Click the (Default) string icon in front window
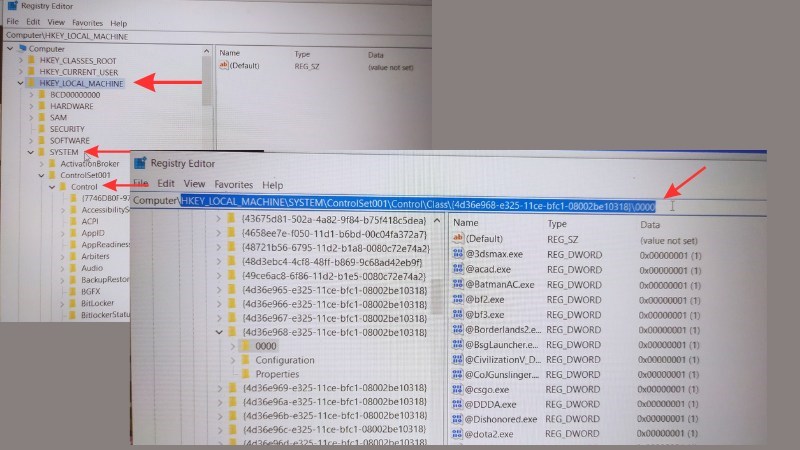The height and width of the screenshot is (450, 800). [458, 238]
